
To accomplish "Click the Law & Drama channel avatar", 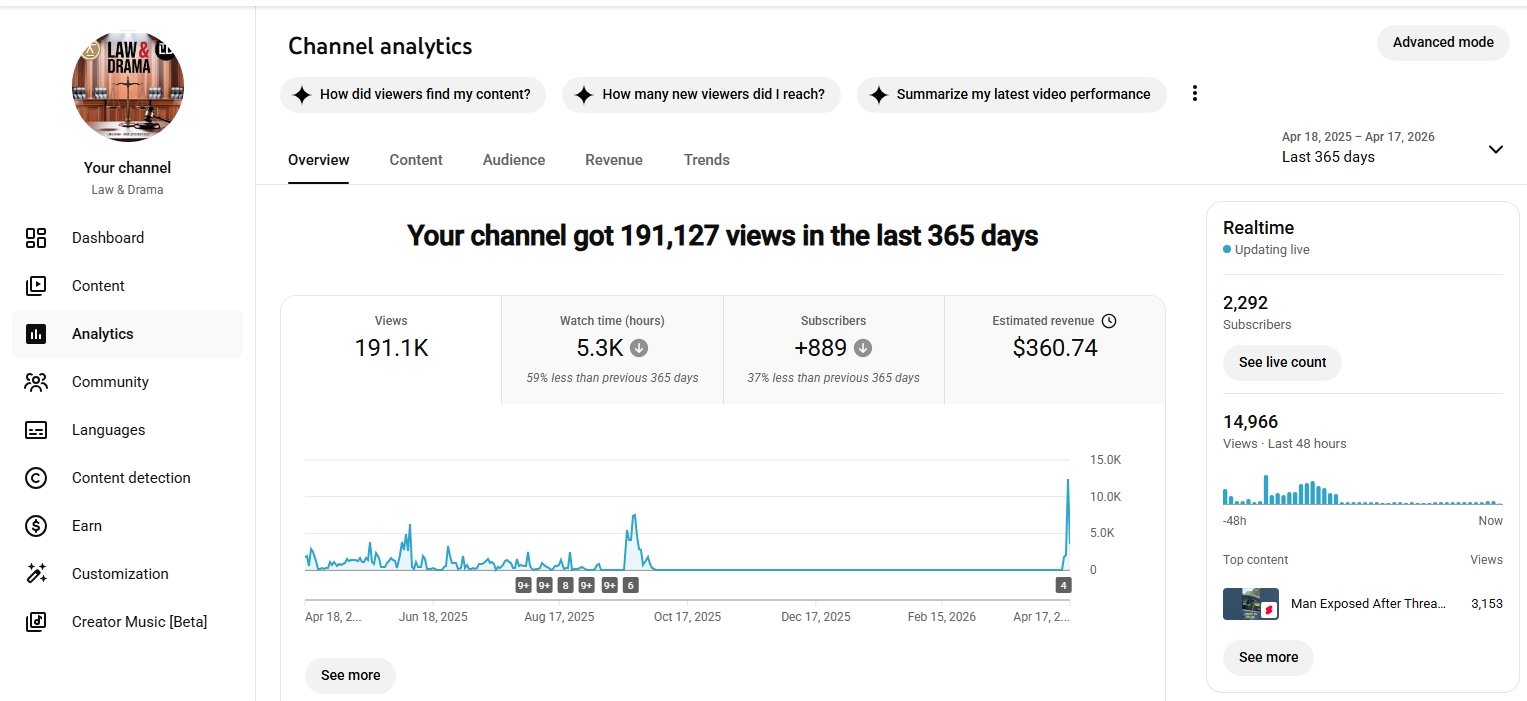I will 128,86.
